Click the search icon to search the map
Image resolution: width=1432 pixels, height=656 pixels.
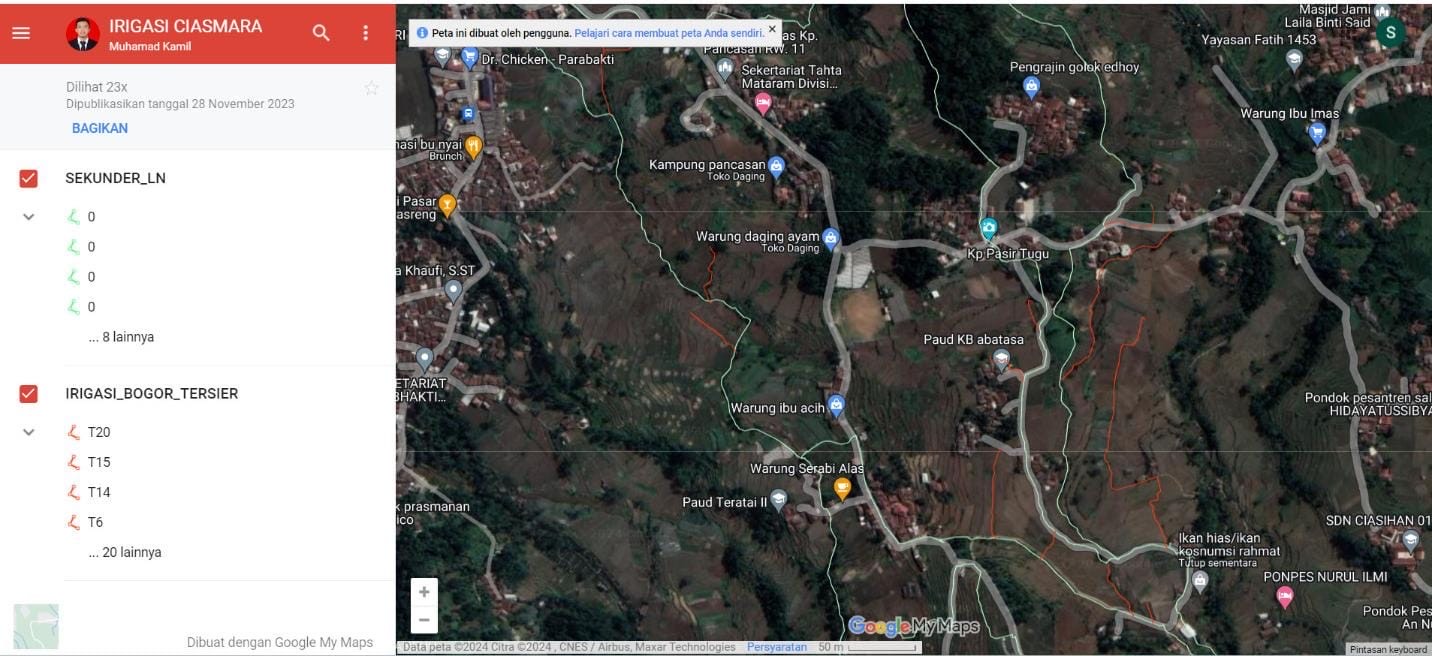[321, 32]
